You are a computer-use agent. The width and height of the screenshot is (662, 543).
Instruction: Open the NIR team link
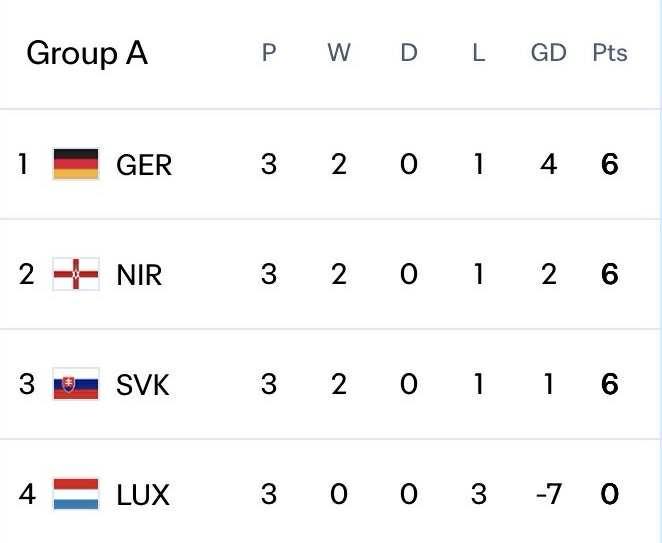139,275
